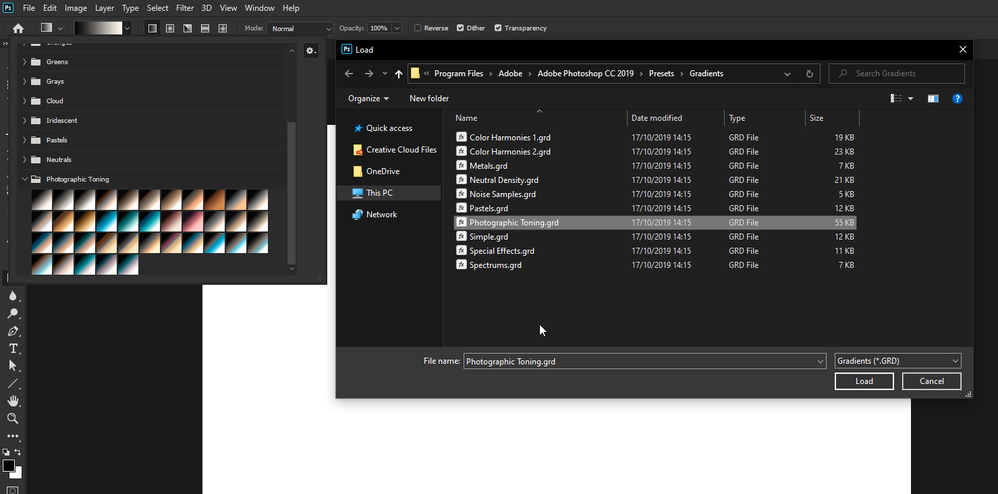The image size is (998, 494).
Task: Open the Layer menu
Action: (x=104, y=8)
